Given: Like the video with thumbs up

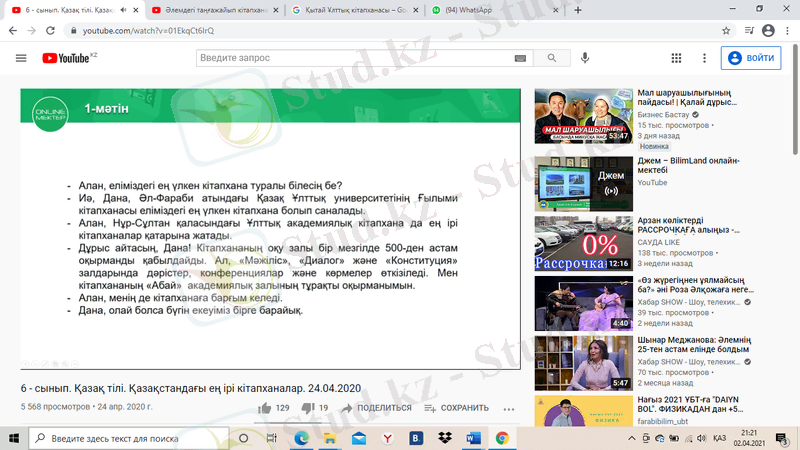Looking at the screenshot, I should pos(265,408).
